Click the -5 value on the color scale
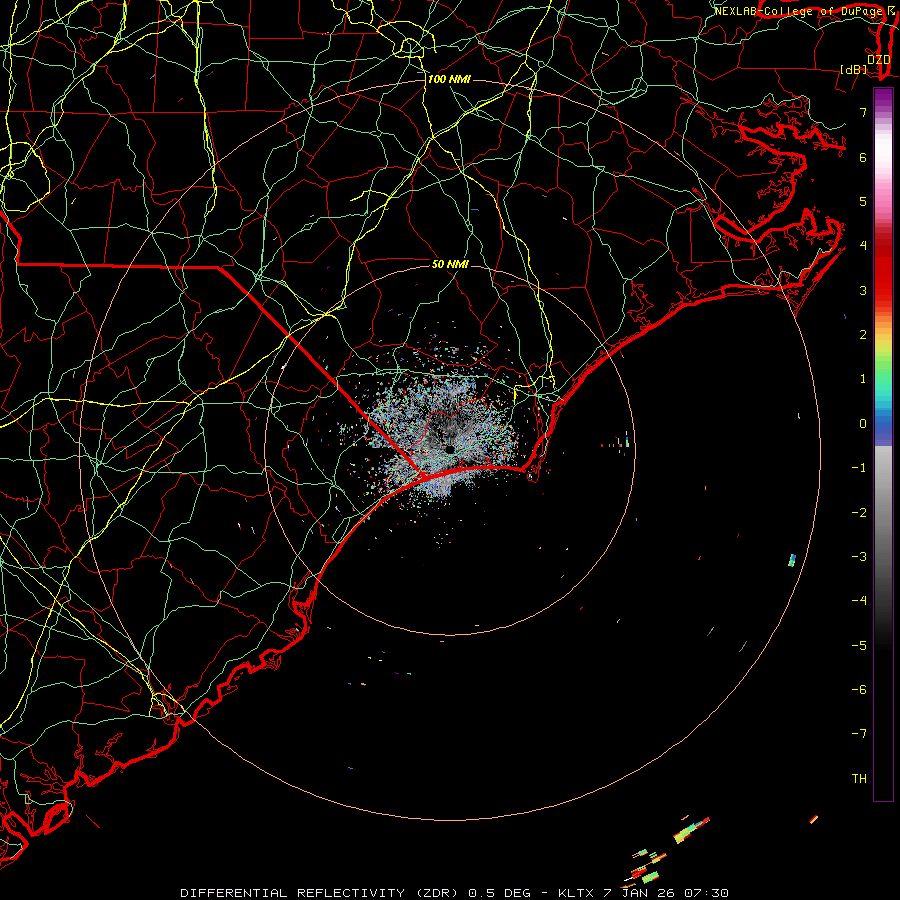This screenshot has height=900, width=900. [859, 645]
